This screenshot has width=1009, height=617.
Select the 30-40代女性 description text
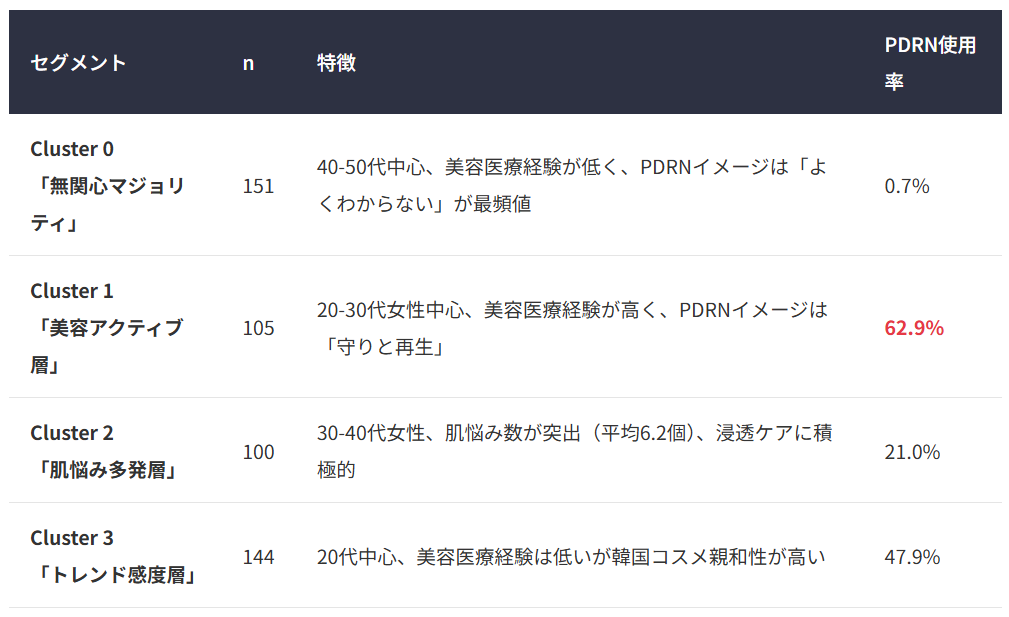coord(574,451)
